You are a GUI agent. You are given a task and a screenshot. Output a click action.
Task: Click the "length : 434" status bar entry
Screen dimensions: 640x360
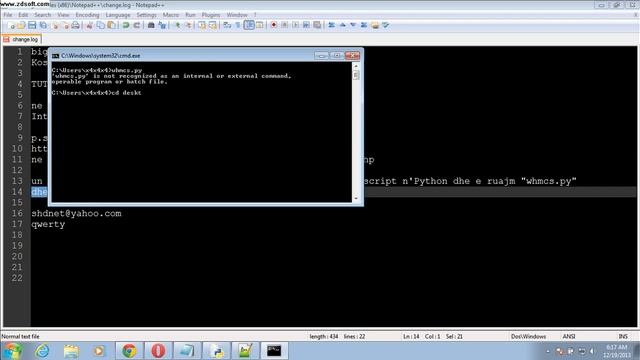click(x=324, y=336)
